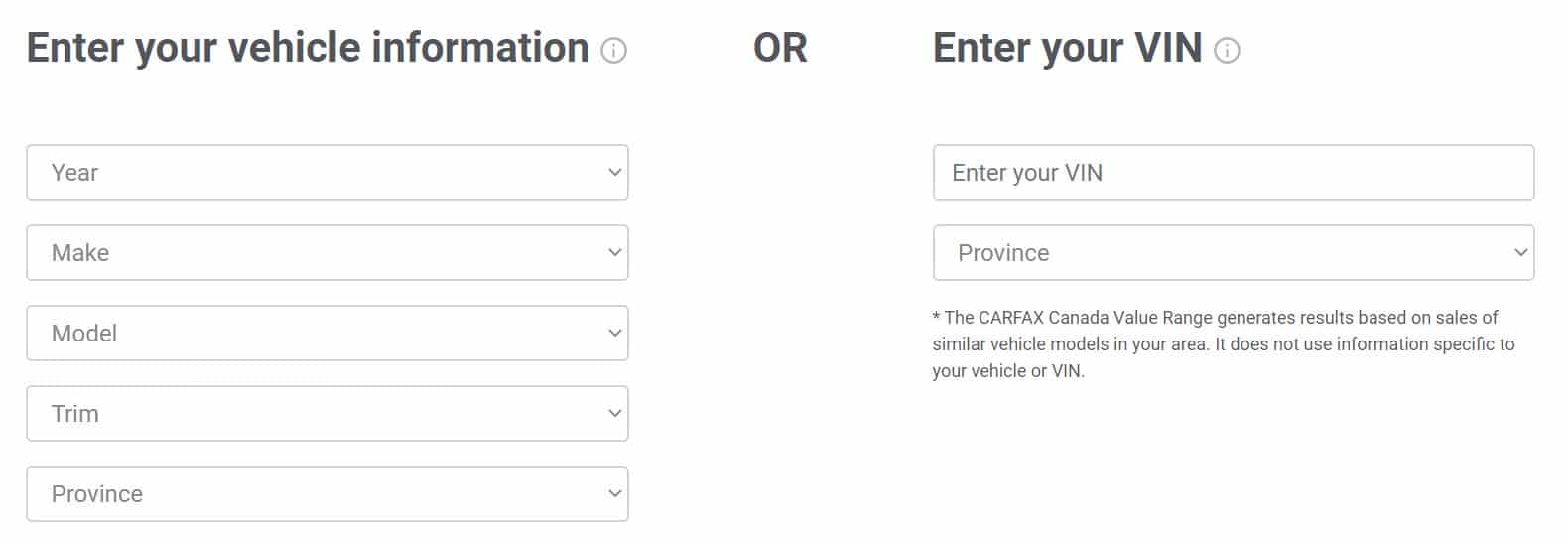Click the chevron arrow on Year field
Screen dimensions: 1568x545
[614, 172]
